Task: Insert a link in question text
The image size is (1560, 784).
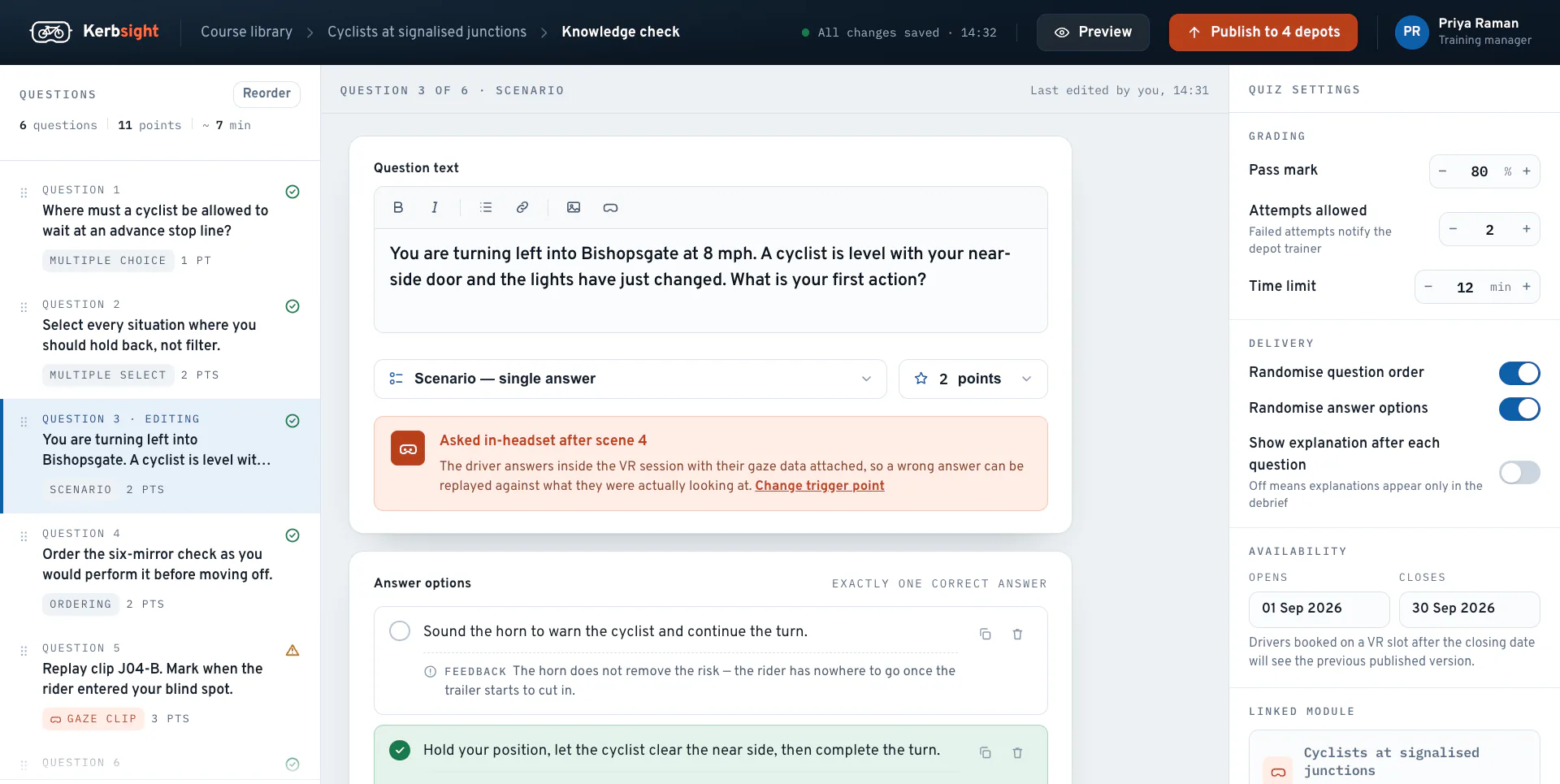Action: (x=522, y=207)
